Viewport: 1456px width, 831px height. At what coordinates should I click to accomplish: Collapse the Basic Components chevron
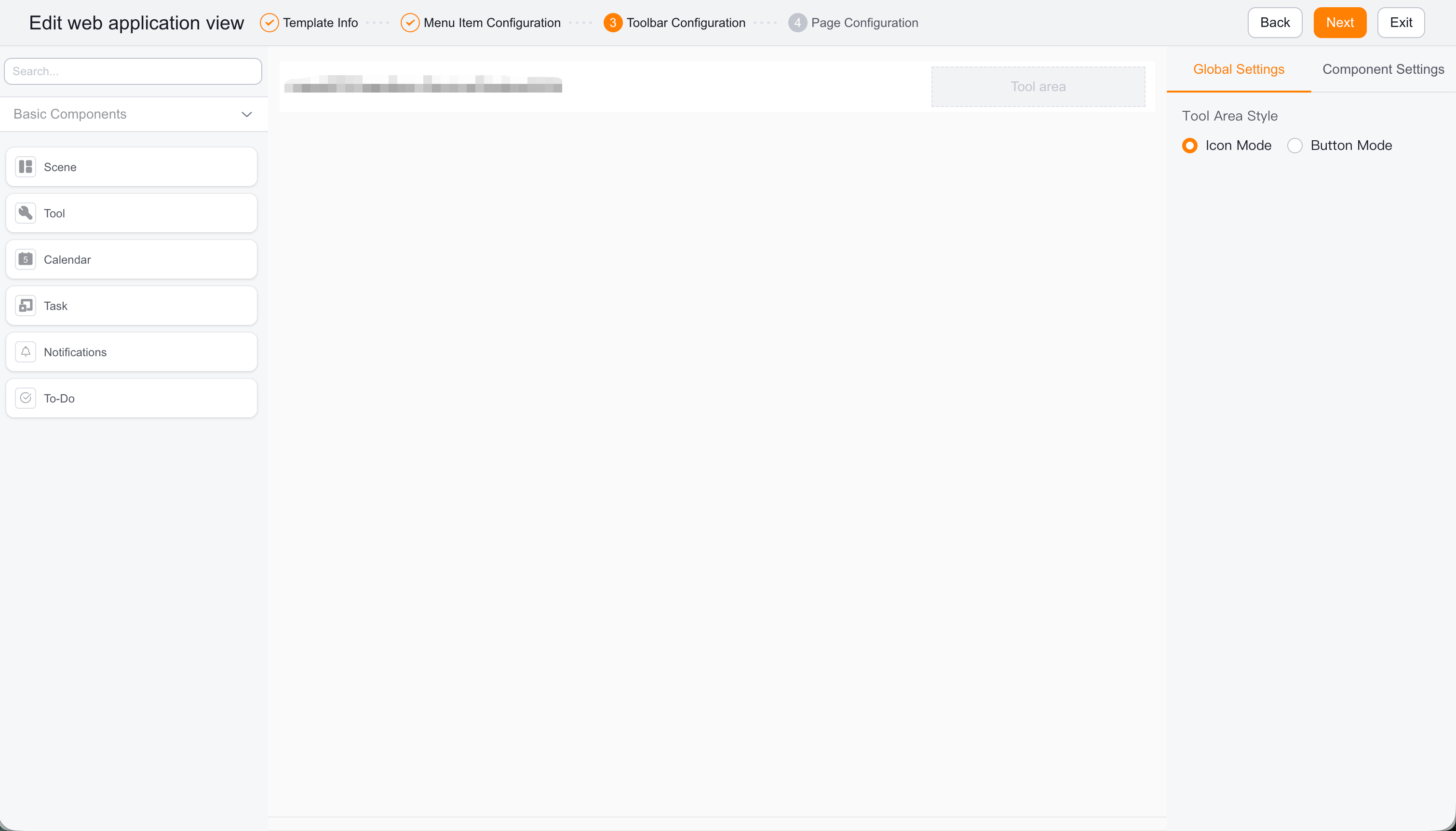[246, 114]
